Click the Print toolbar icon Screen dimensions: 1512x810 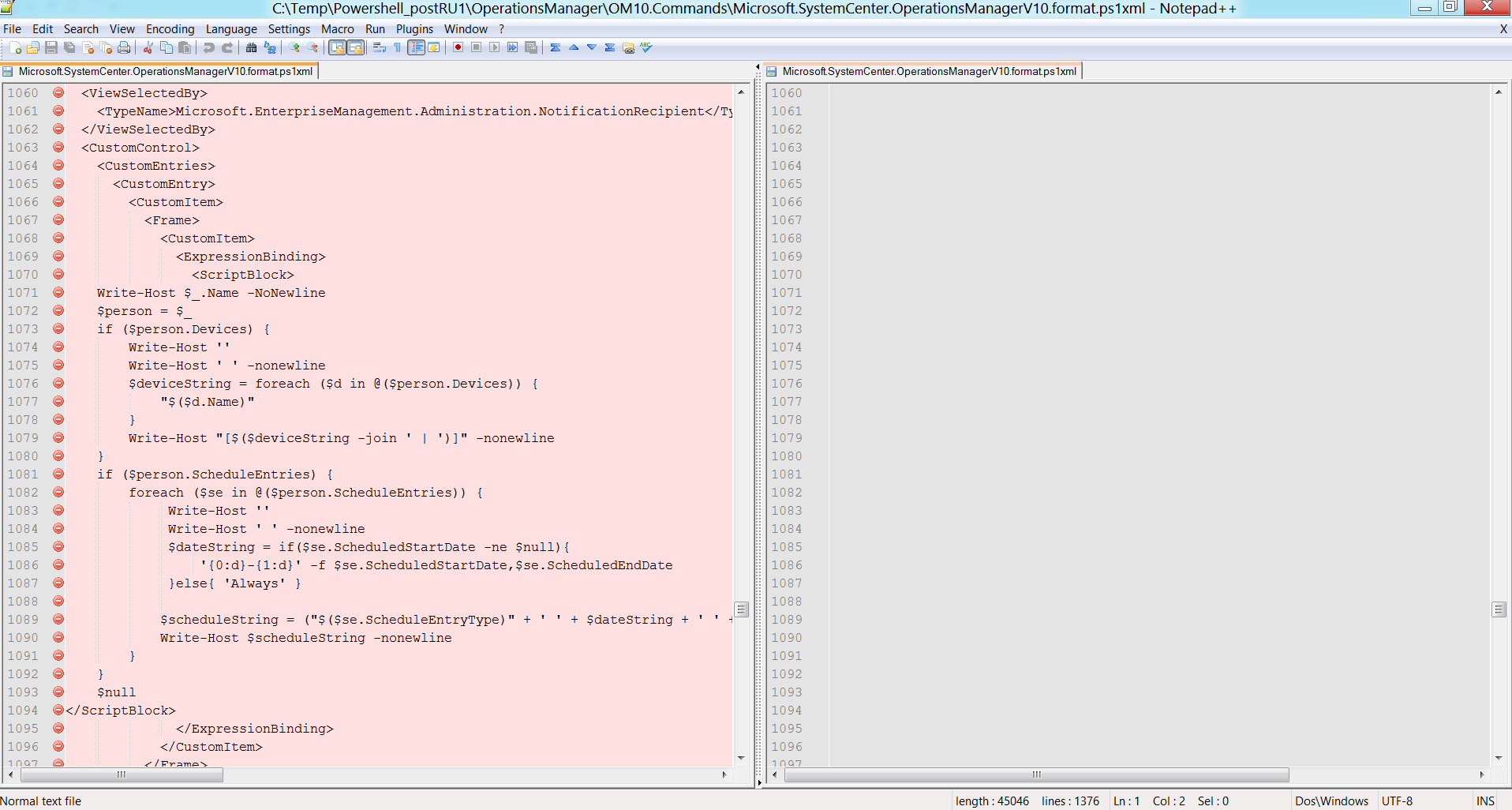tap(124, 48)
